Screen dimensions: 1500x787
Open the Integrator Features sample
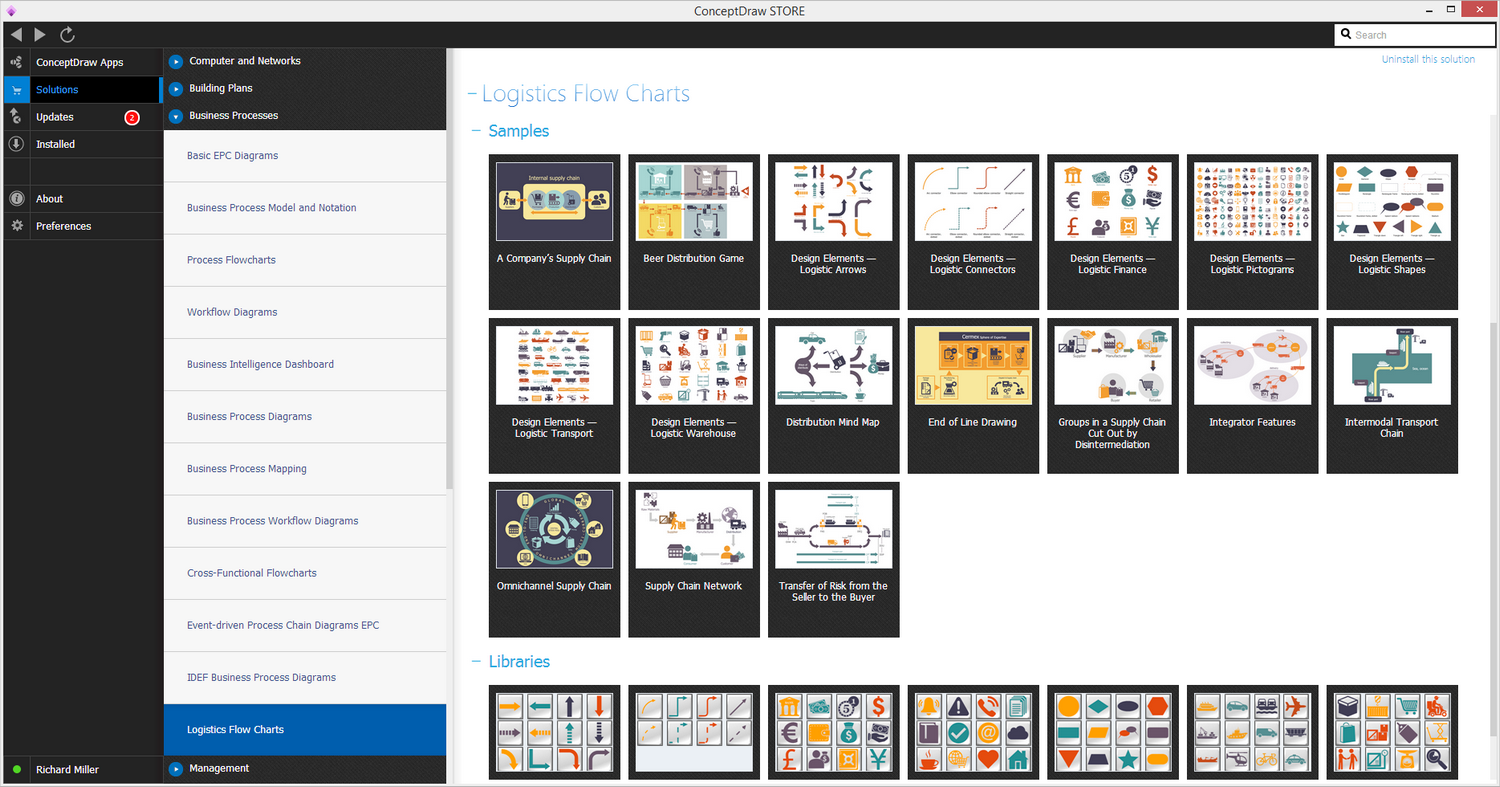tap(1252, 396)
